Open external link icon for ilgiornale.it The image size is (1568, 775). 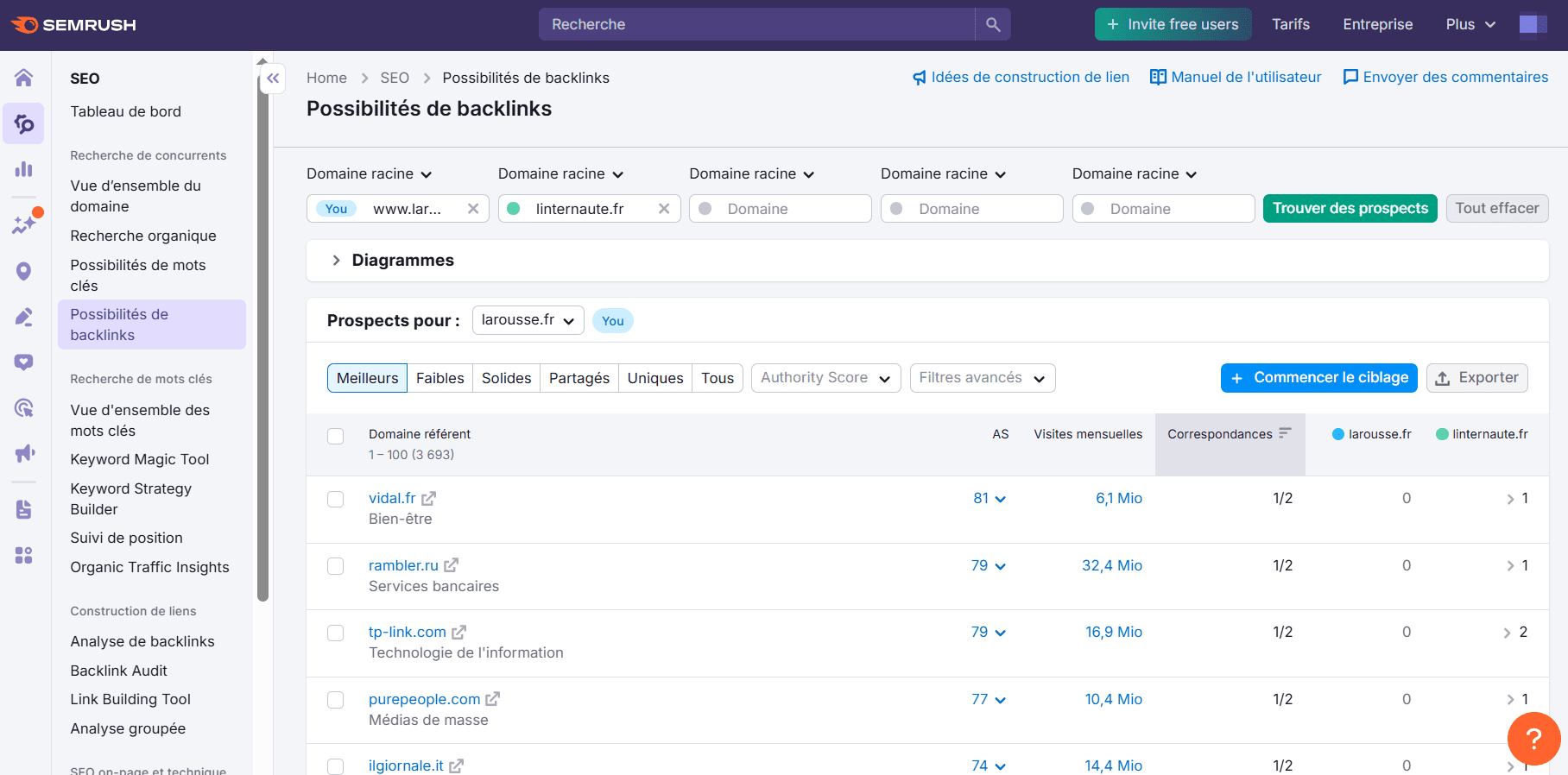click(457, 766)
